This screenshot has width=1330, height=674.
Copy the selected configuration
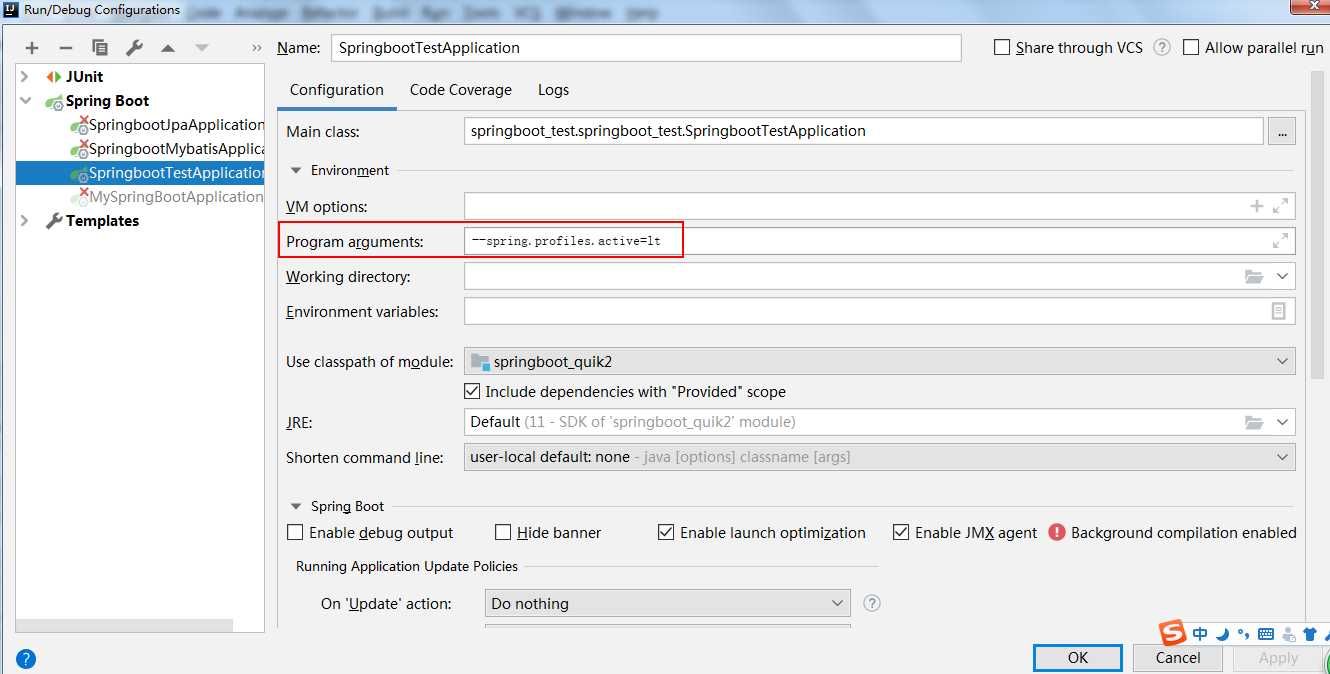pos(100,48)
